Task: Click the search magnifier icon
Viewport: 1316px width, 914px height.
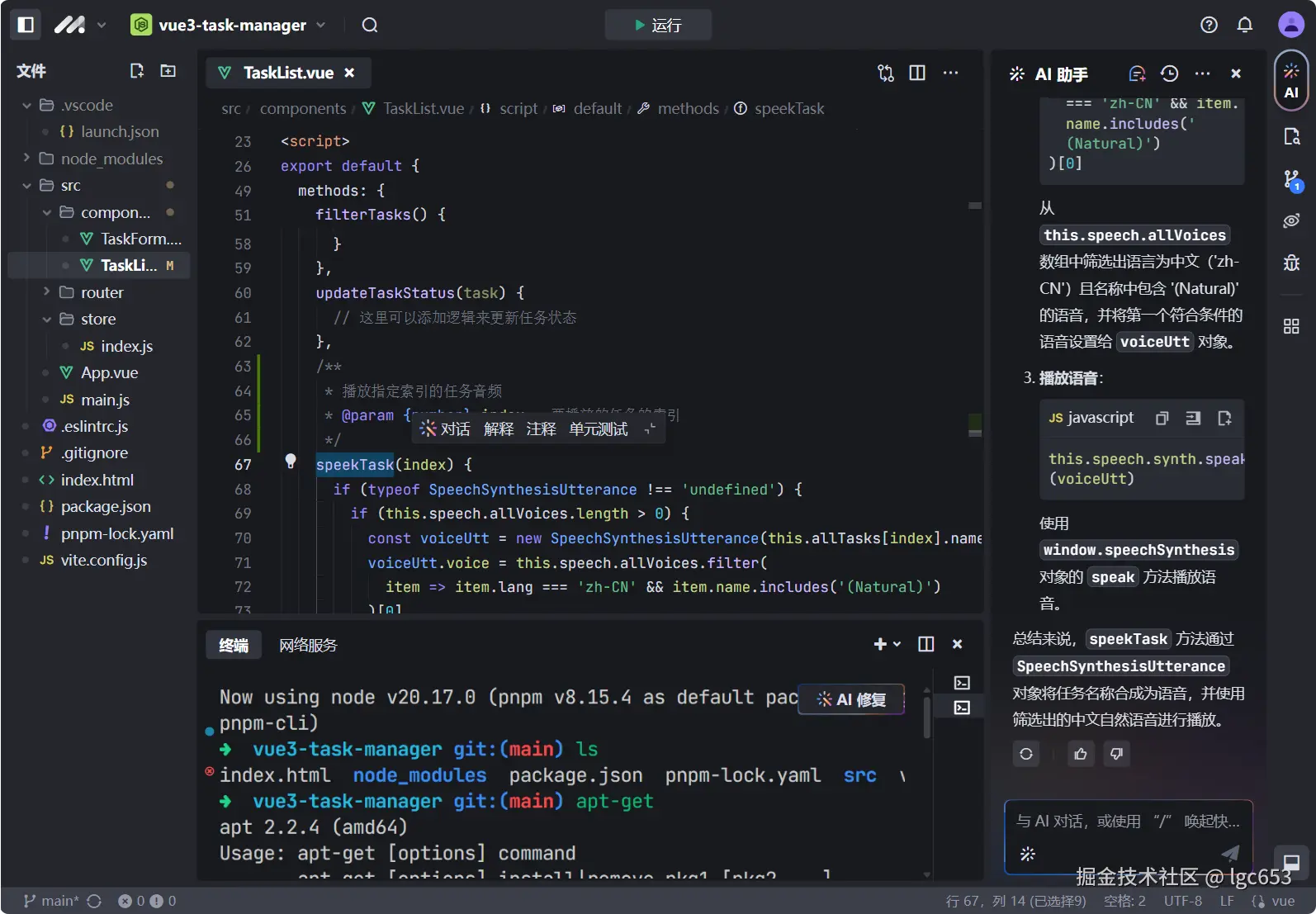Action: (370, 25)
